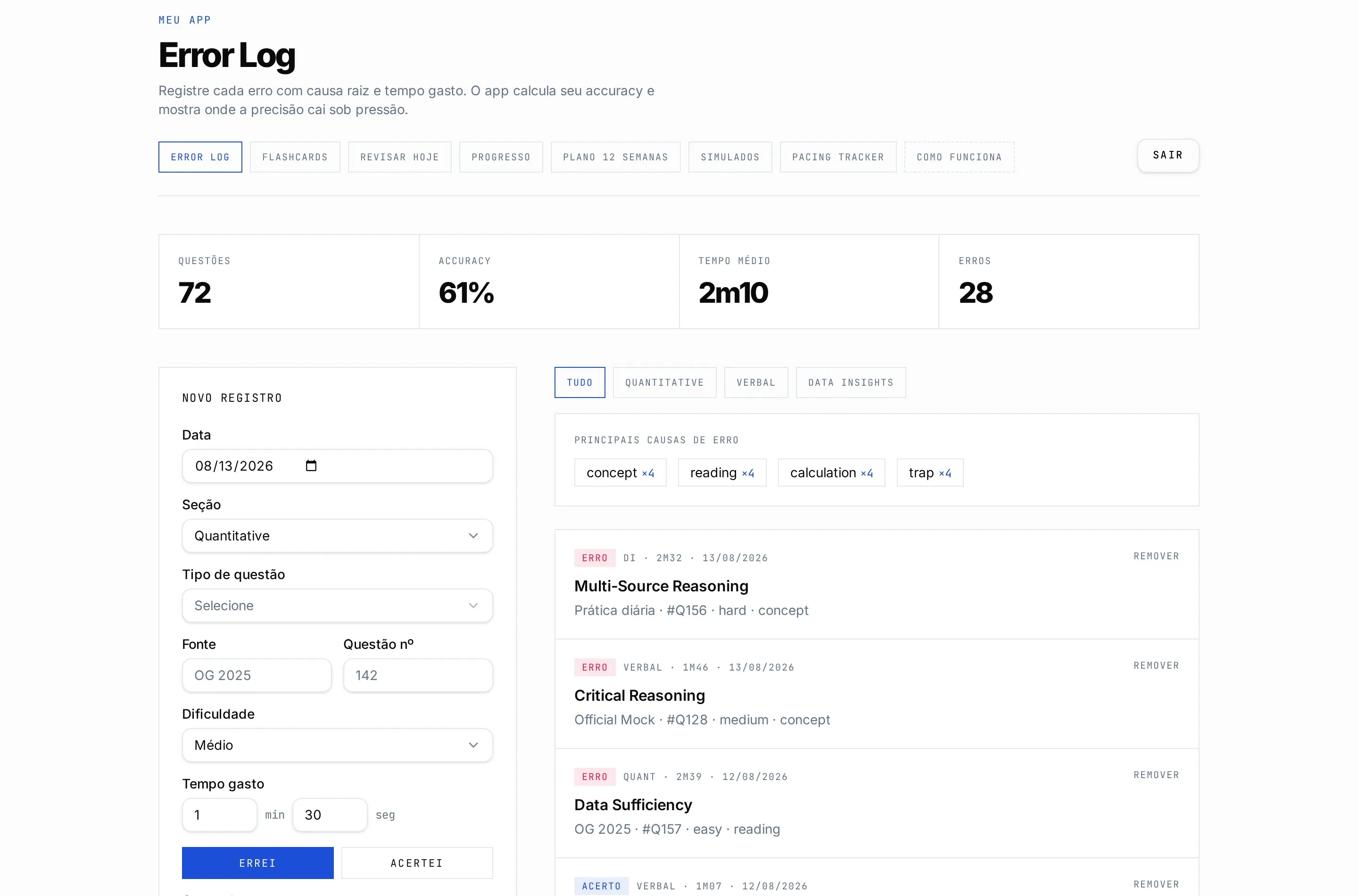The width and height of the screenshot is (1358, 896).
Task: Click the ERRO badge on the DI entry
Action: pyautogui.click(x=595, y=558)
